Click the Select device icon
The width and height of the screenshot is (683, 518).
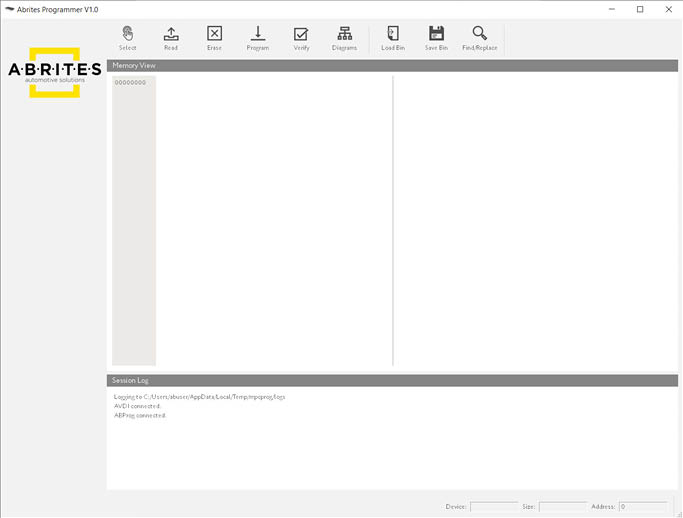click(128, 34)
